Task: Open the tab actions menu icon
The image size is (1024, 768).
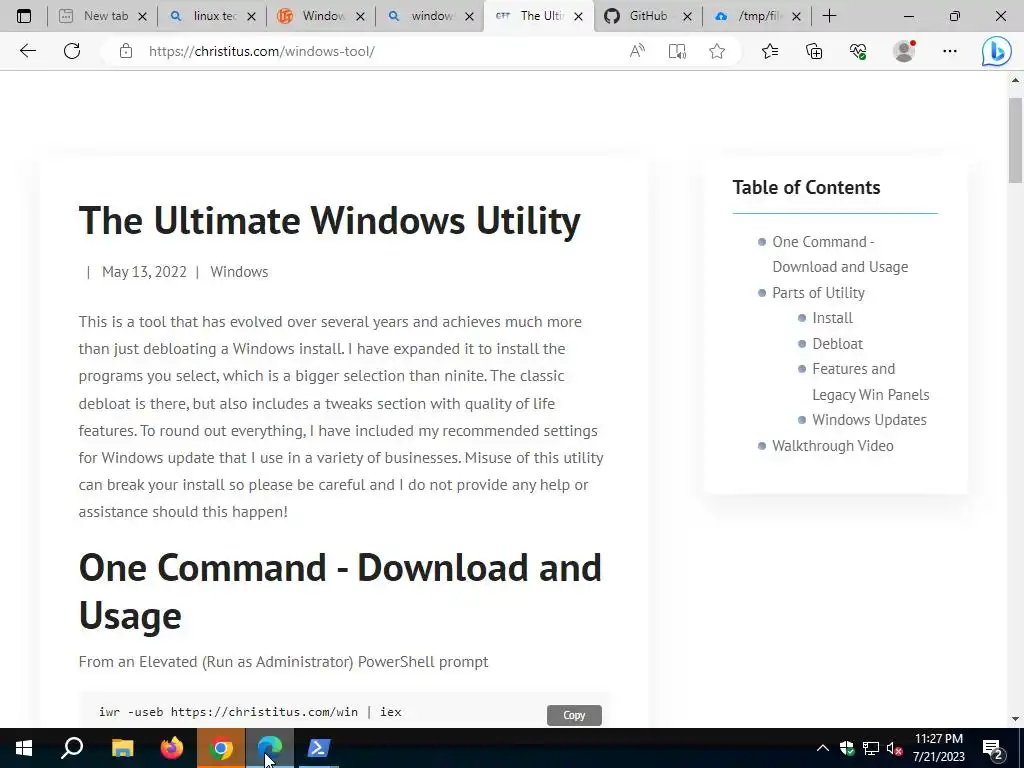Action: coord(24,16)
